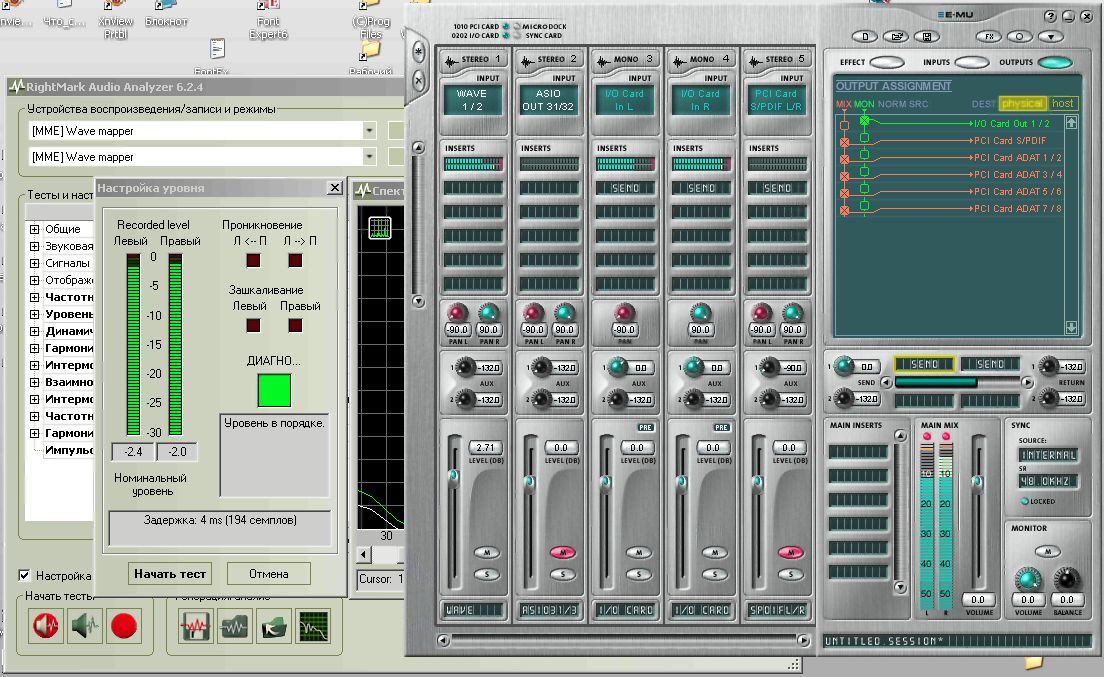
Task: Switch to the INPUTS view in E-MU
Action: (x=972, y=62)
